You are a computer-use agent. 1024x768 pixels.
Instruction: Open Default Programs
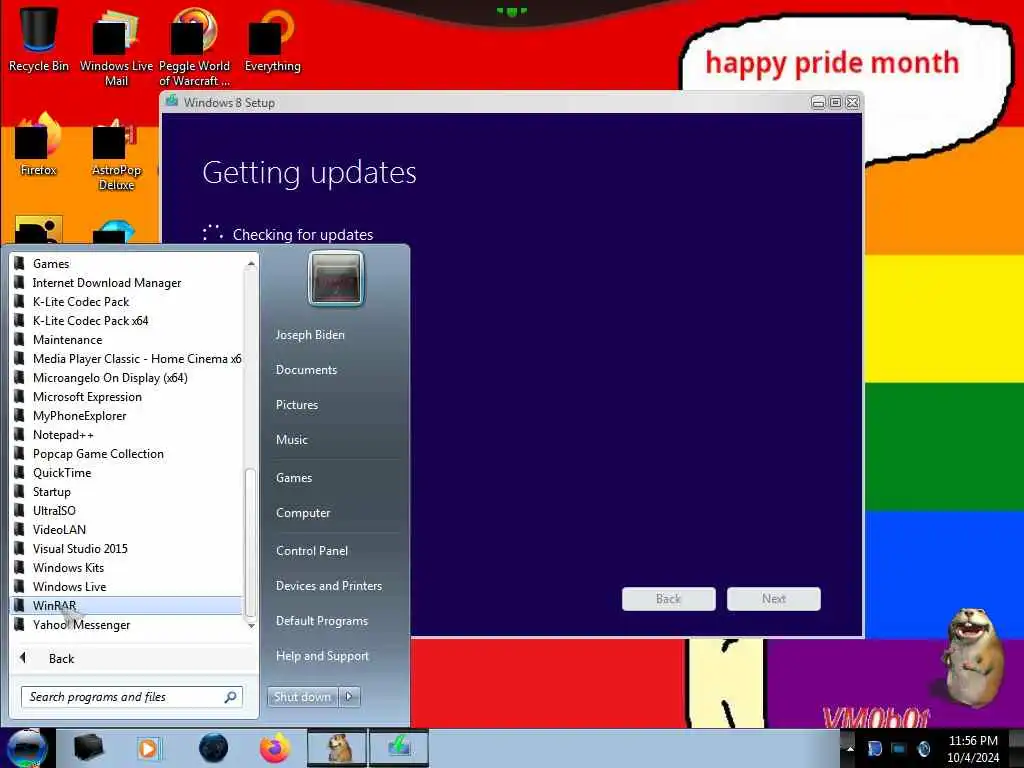322,621
